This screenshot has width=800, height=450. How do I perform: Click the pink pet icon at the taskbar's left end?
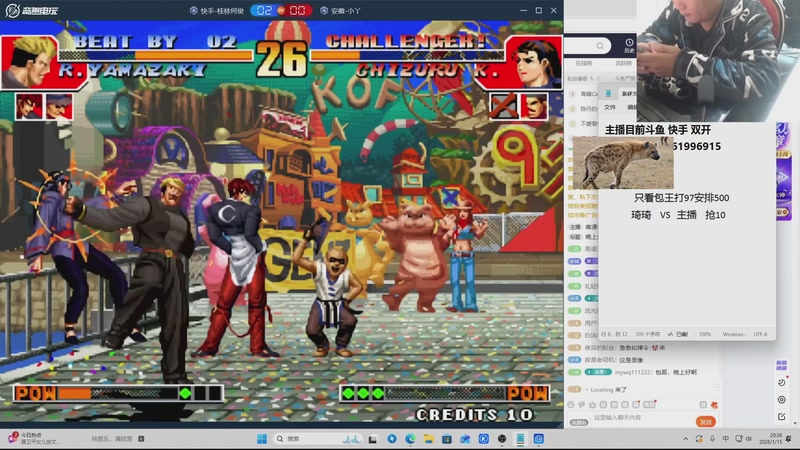pos(13,438)
